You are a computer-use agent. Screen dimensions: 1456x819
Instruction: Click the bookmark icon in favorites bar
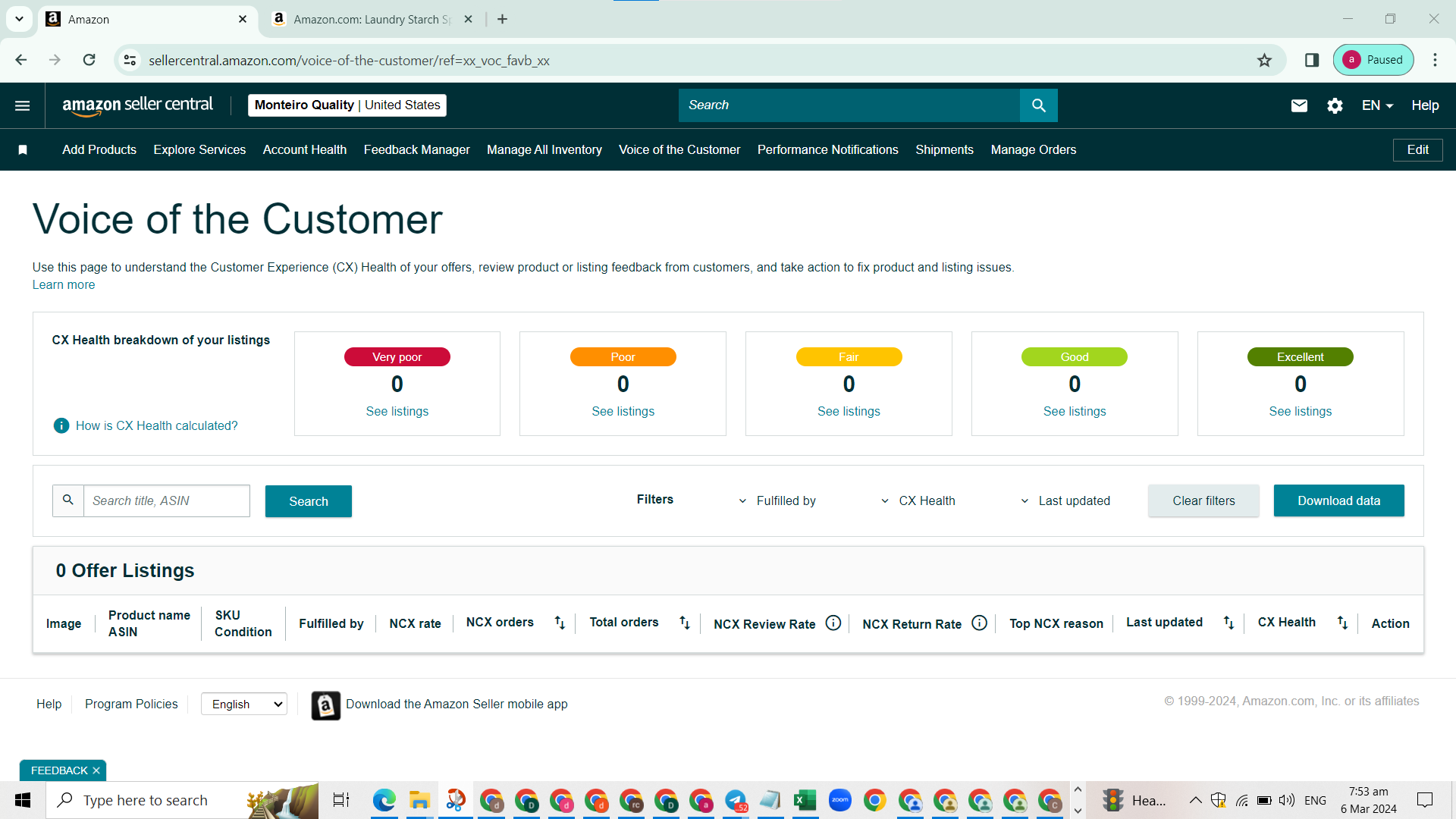coord(23,150)
